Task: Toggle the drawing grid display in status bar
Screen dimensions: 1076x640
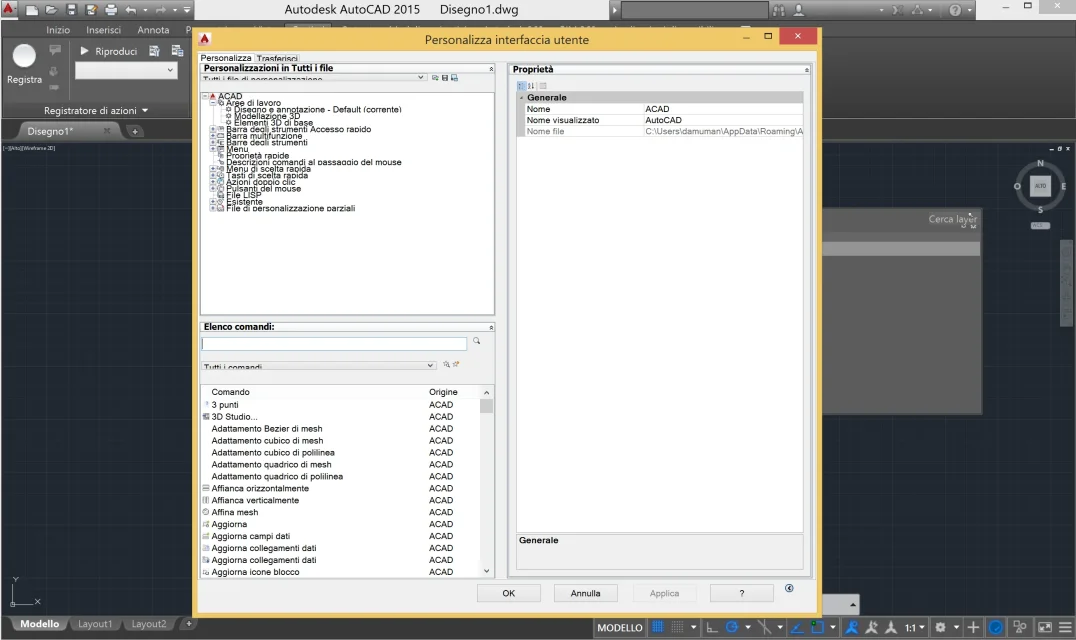Action: 657,627
